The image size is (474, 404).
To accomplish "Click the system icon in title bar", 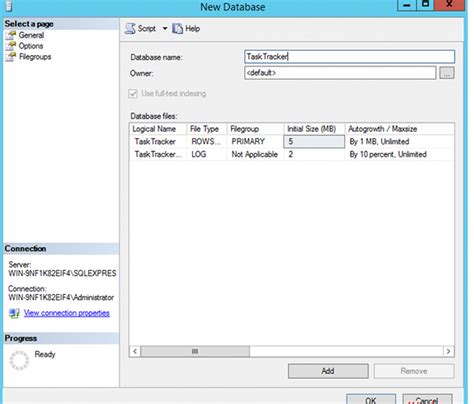I will coord(9,6).
